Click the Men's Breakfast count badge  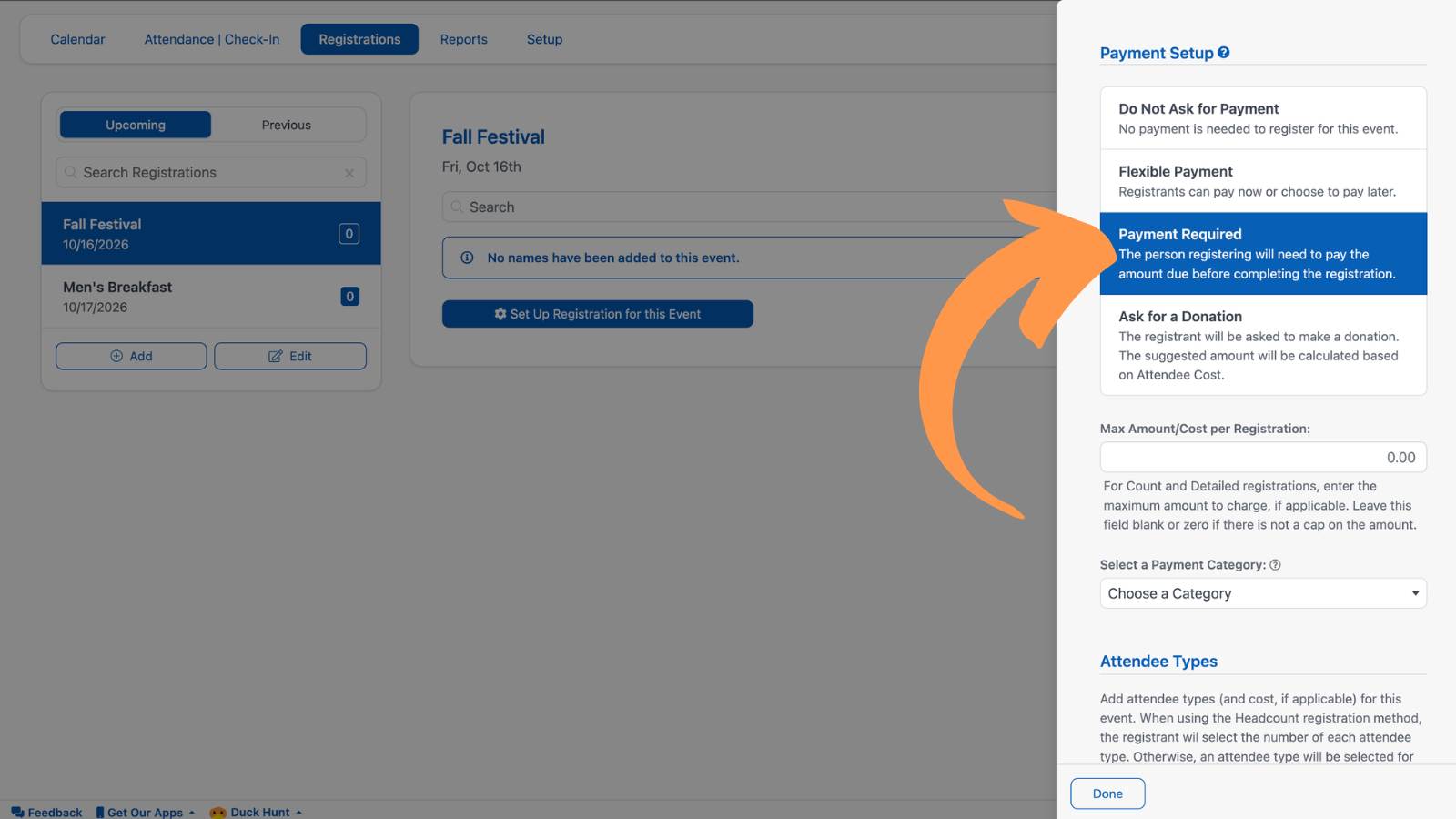349,297
